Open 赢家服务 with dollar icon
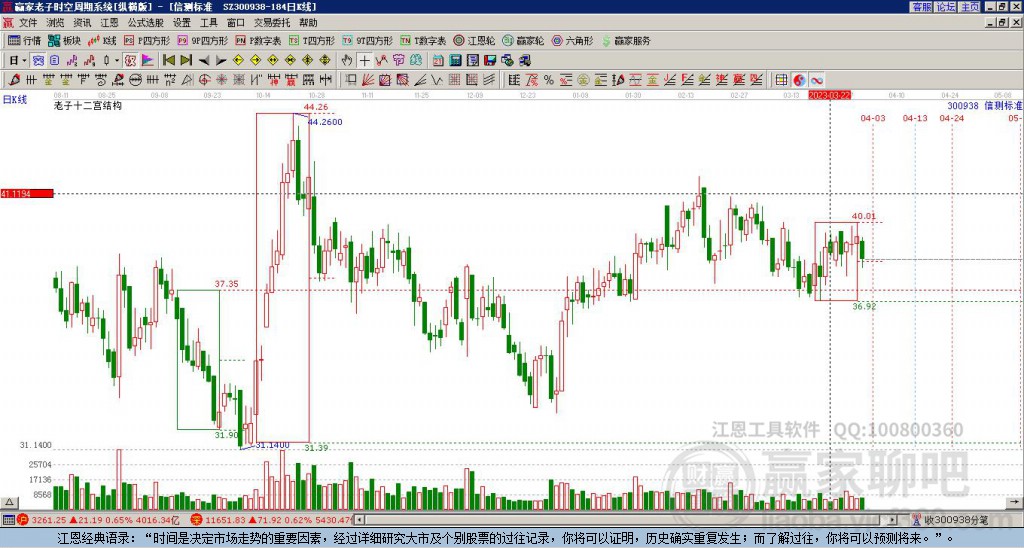This screenshot has height=548, width=1024. [626, 40]
